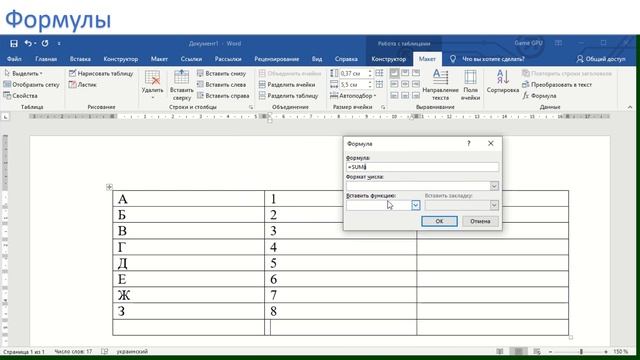640x360 pixels.
Task: Click Число слов: 17 in status bar
Action: [73, 351]
